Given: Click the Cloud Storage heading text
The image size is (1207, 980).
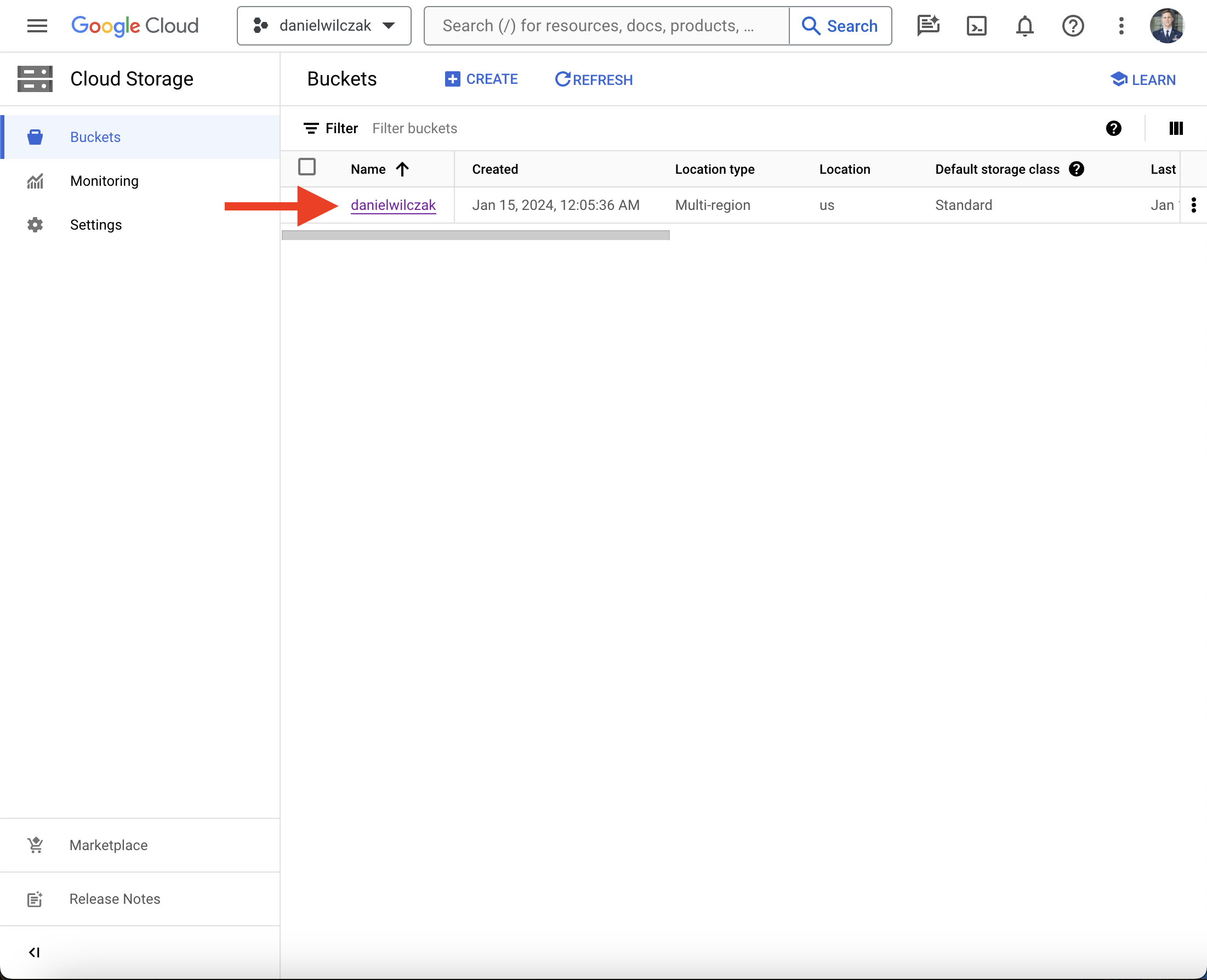Looking at the screenshot, I should tap(132, 79).
